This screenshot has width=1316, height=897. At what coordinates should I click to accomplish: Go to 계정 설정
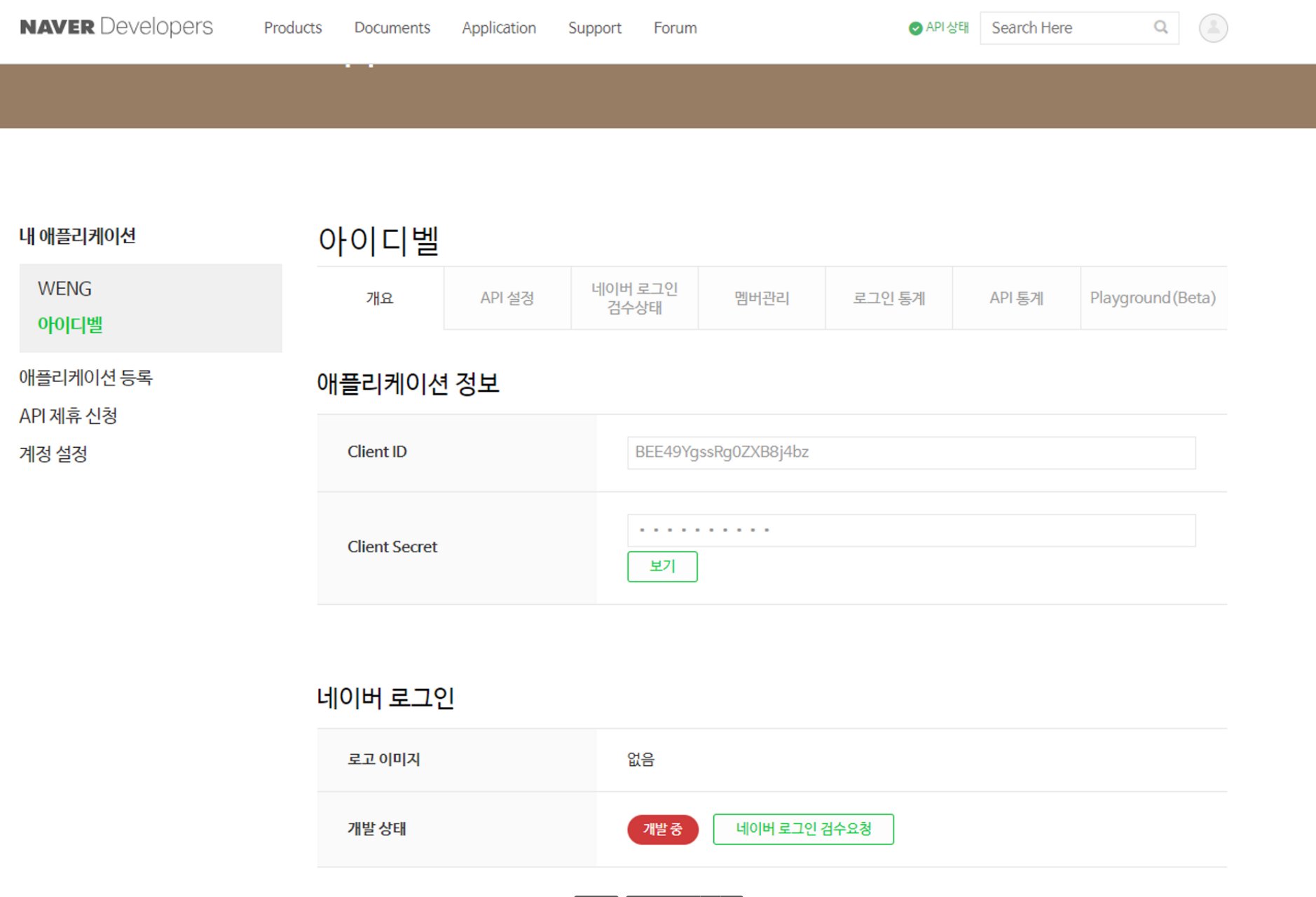pos(53,454)
